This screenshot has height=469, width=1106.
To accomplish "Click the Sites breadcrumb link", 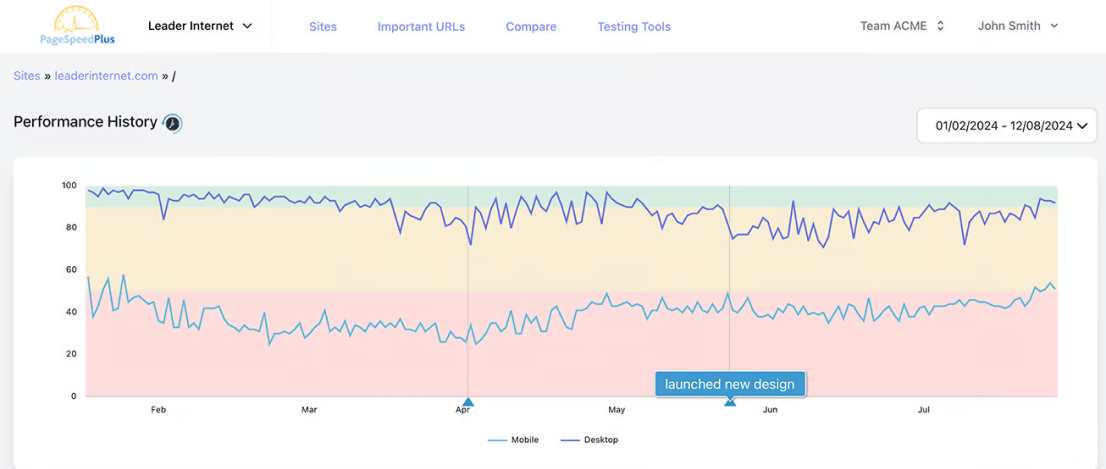I will [x=27, y=76].
